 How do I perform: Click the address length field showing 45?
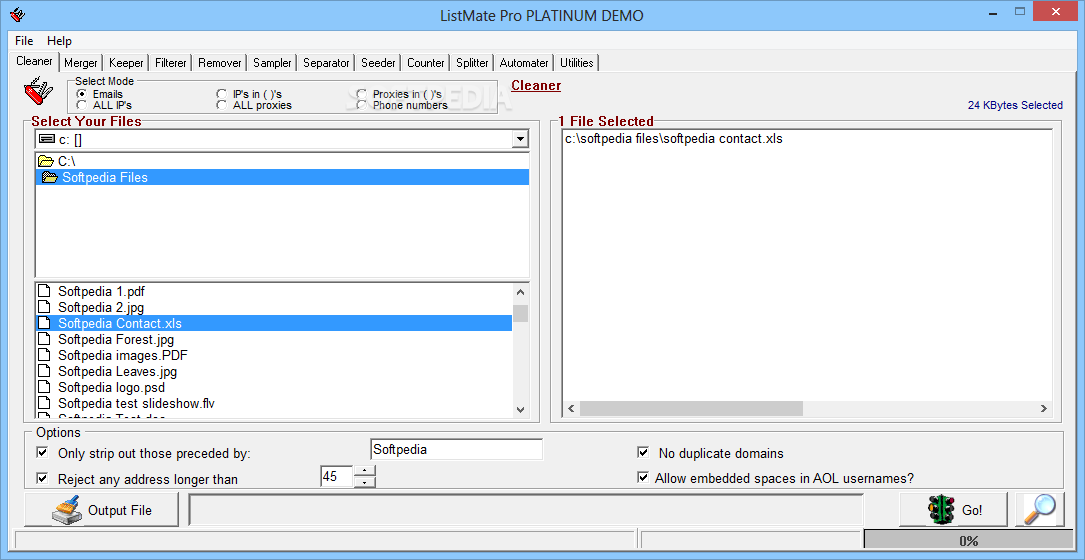[338, 476]
